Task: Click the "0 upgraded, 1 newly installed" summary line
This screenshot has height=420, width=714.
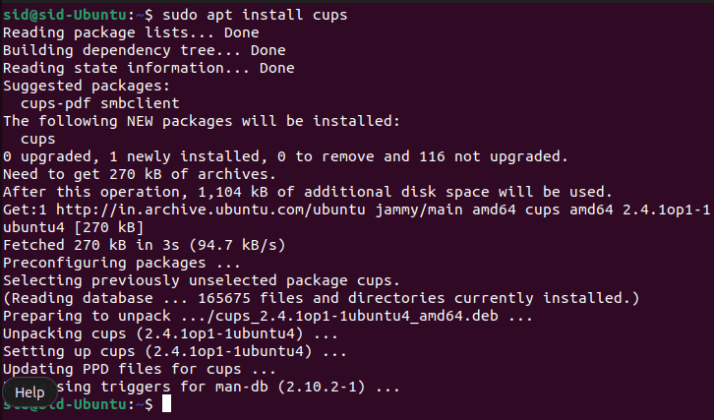Action: pyautogui.click(x=285, y=156)
